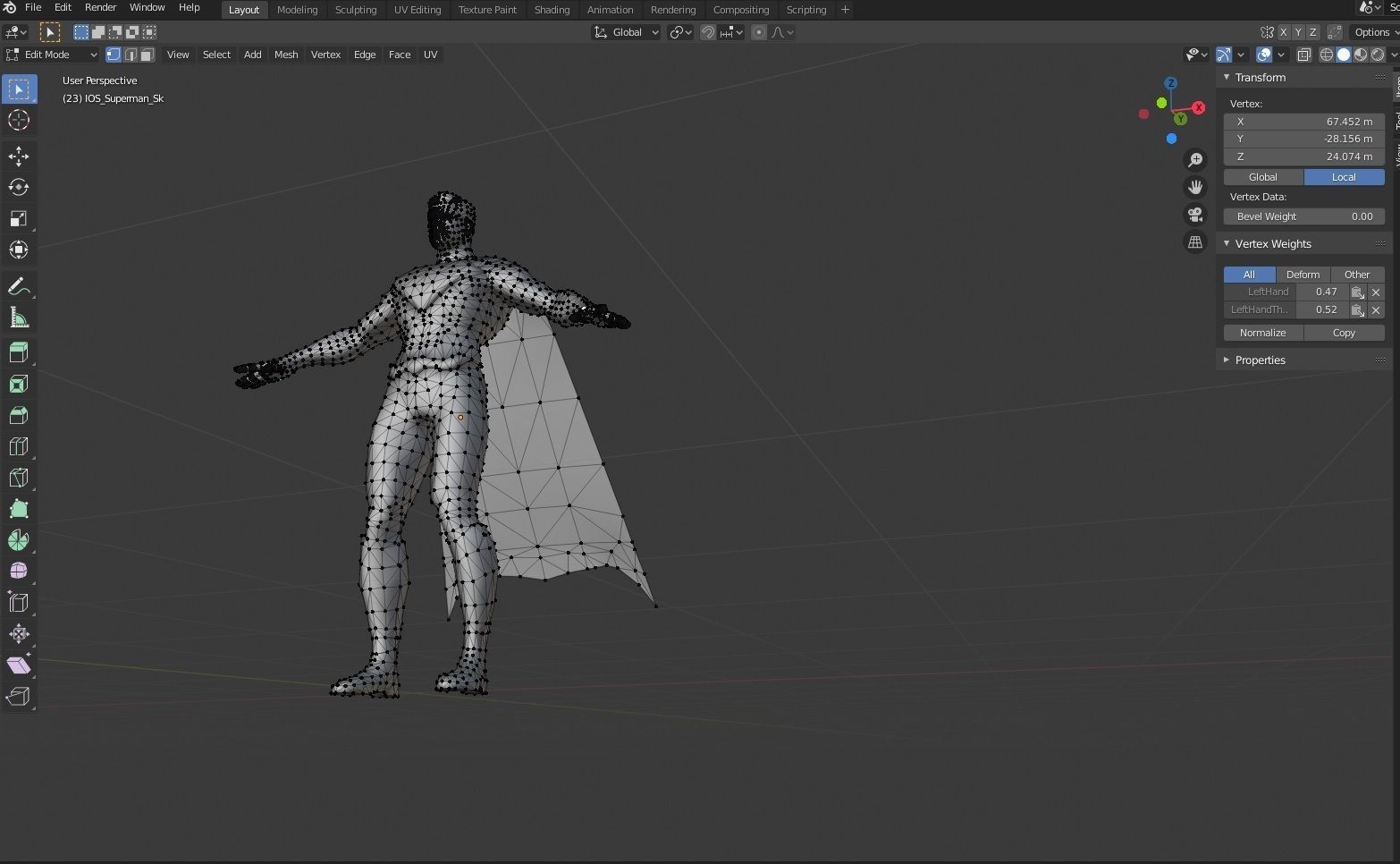
Task: Collapse the Vertex Weights panel
Action: [1272, 244]
